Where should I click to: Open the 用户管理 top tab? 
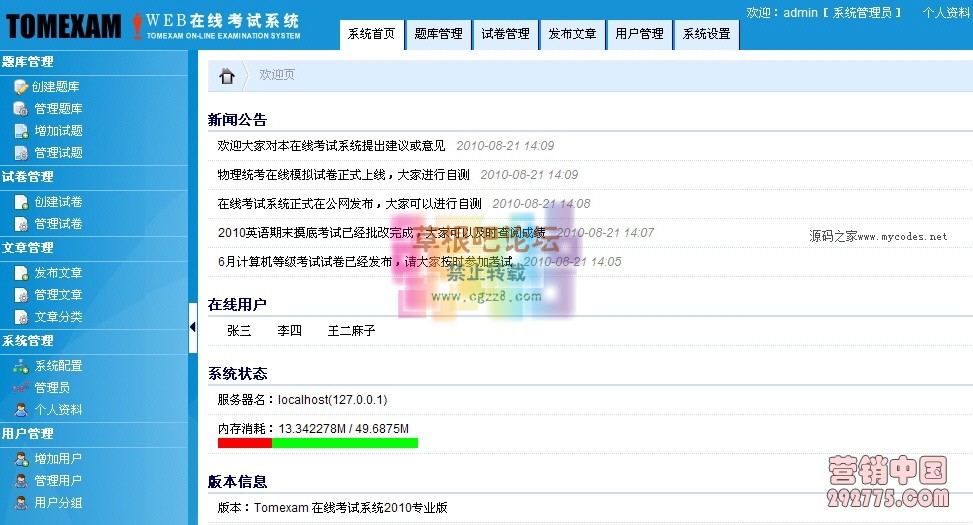640,34
